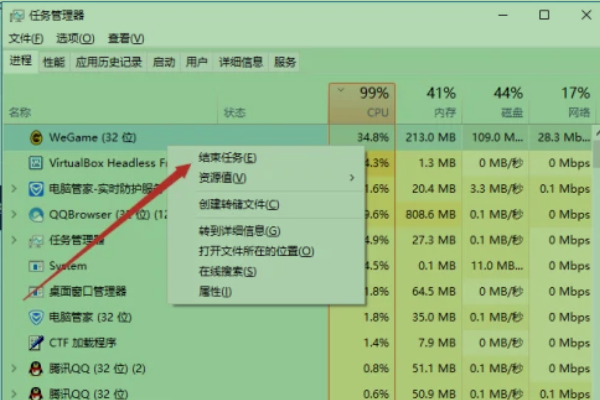Select the 桌面窗口管理器 process name

88,292
